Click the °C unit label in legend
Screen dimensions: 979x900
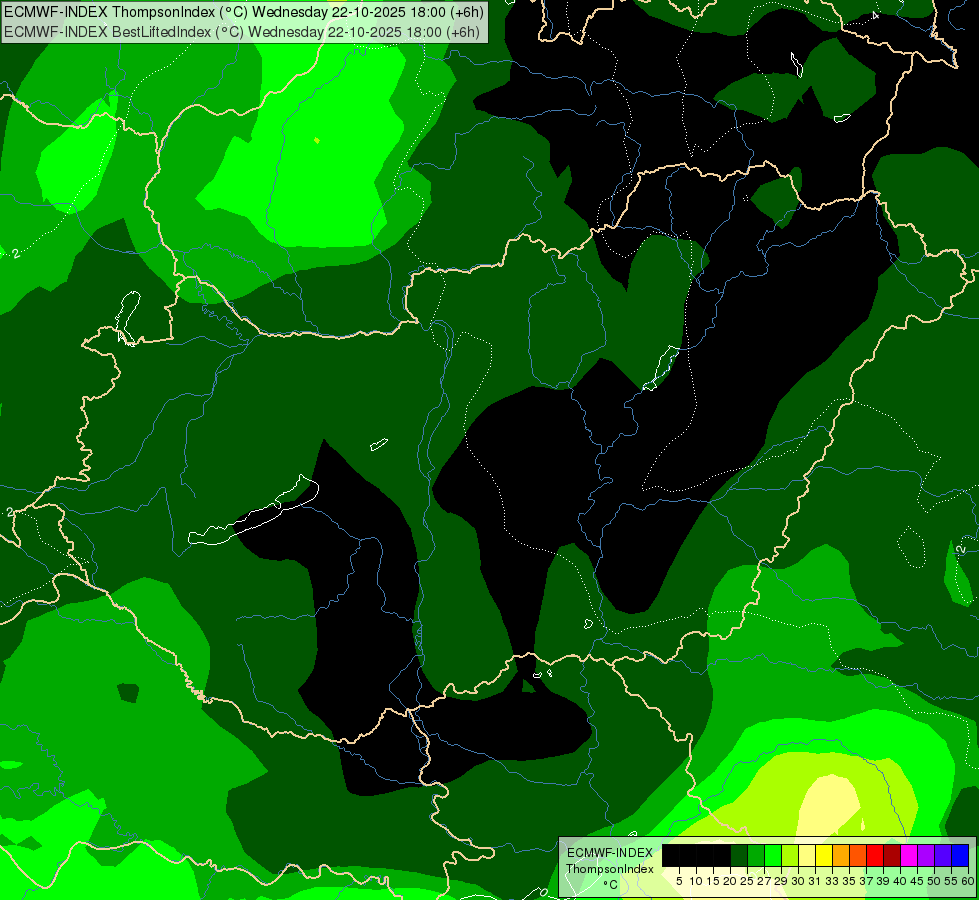pos(611,885)
